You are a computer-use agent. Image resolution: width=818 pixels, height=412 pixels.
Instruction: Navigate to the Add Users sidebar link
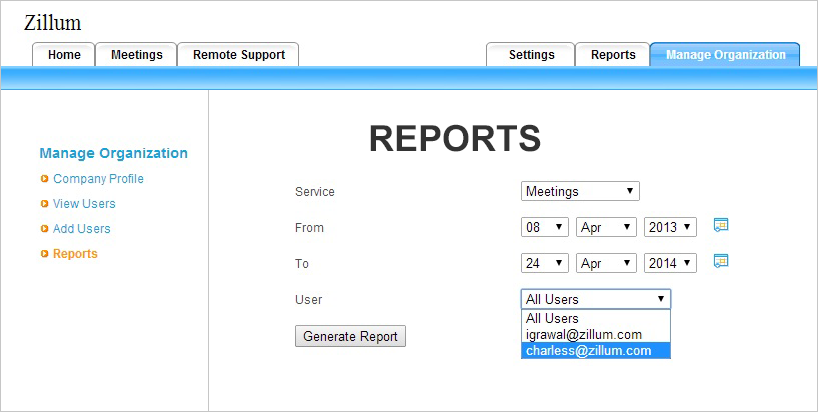[82, 229]
